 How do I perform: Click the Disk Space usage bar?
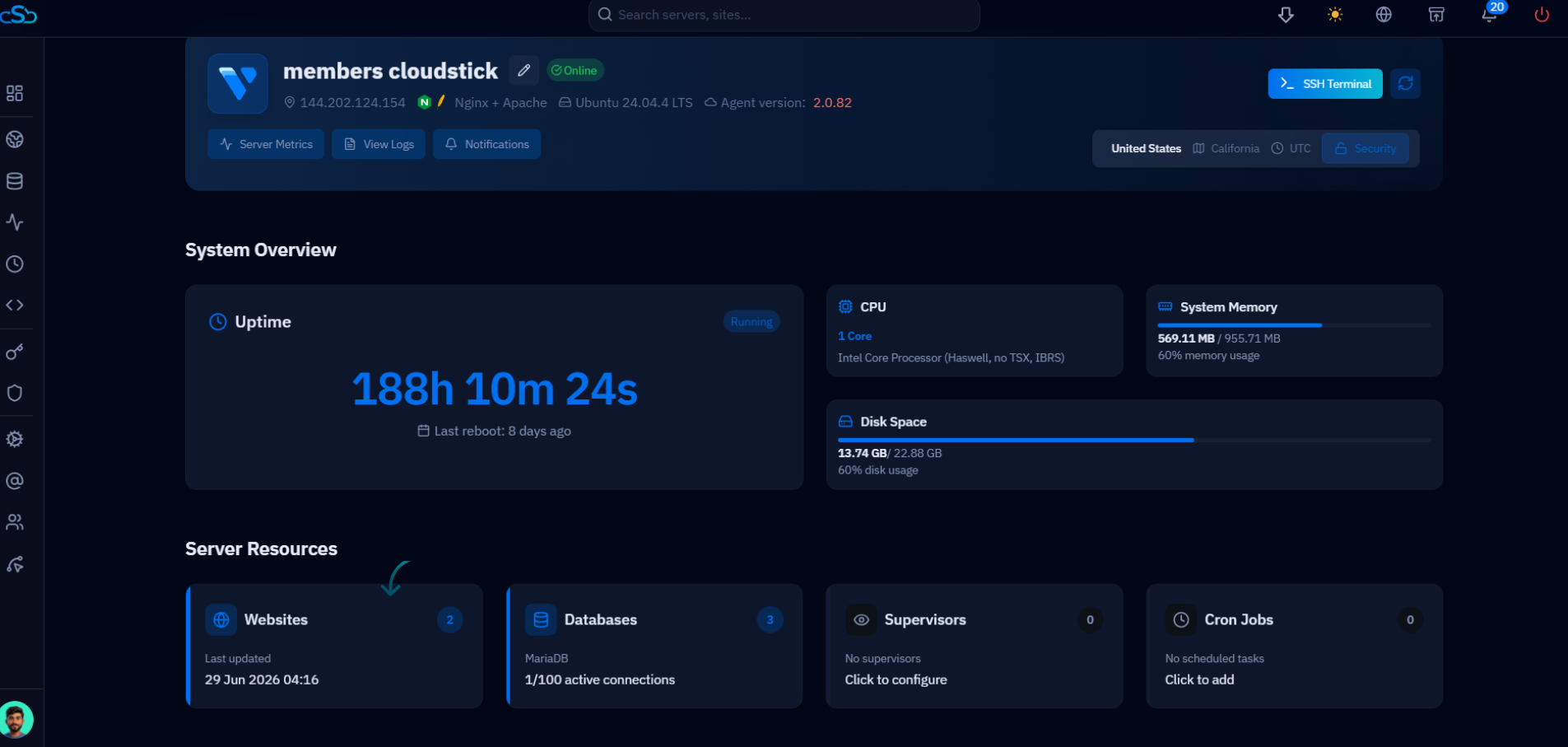point(1134,440)
